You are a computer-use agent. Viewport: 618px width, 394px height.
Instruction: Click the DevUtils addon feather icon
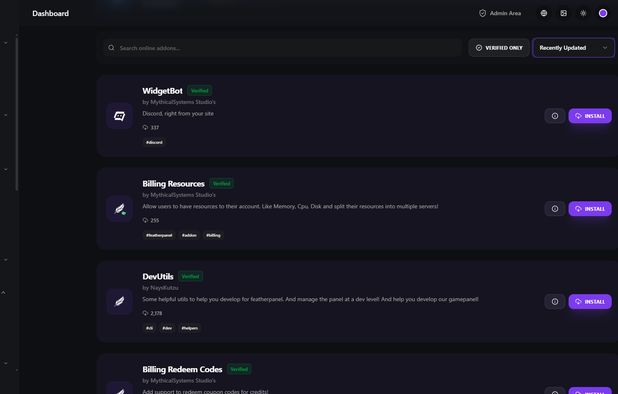pos(119,301)
